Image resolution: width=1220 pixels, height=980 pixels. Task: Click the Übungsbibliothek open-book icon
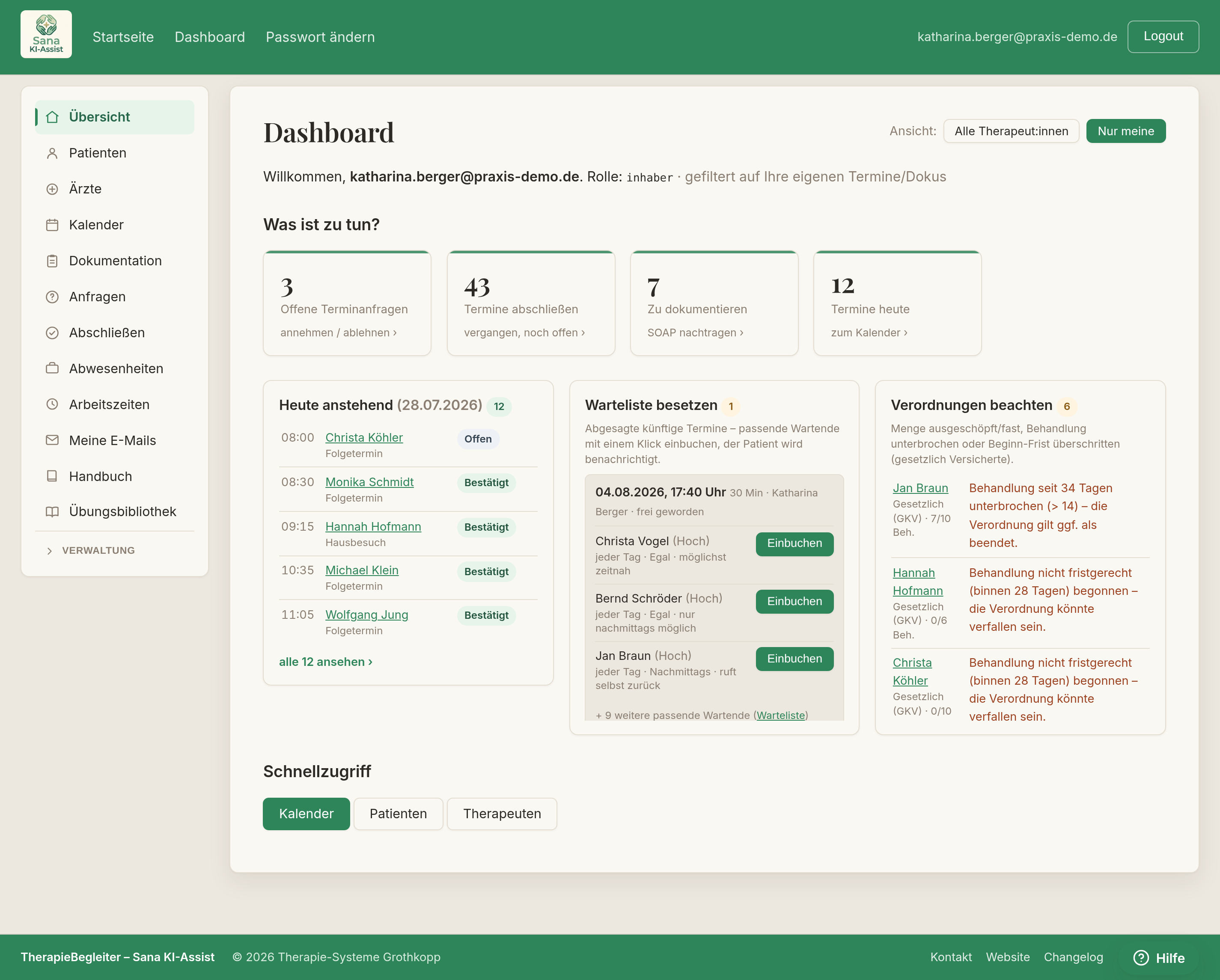tap(52, 511)
